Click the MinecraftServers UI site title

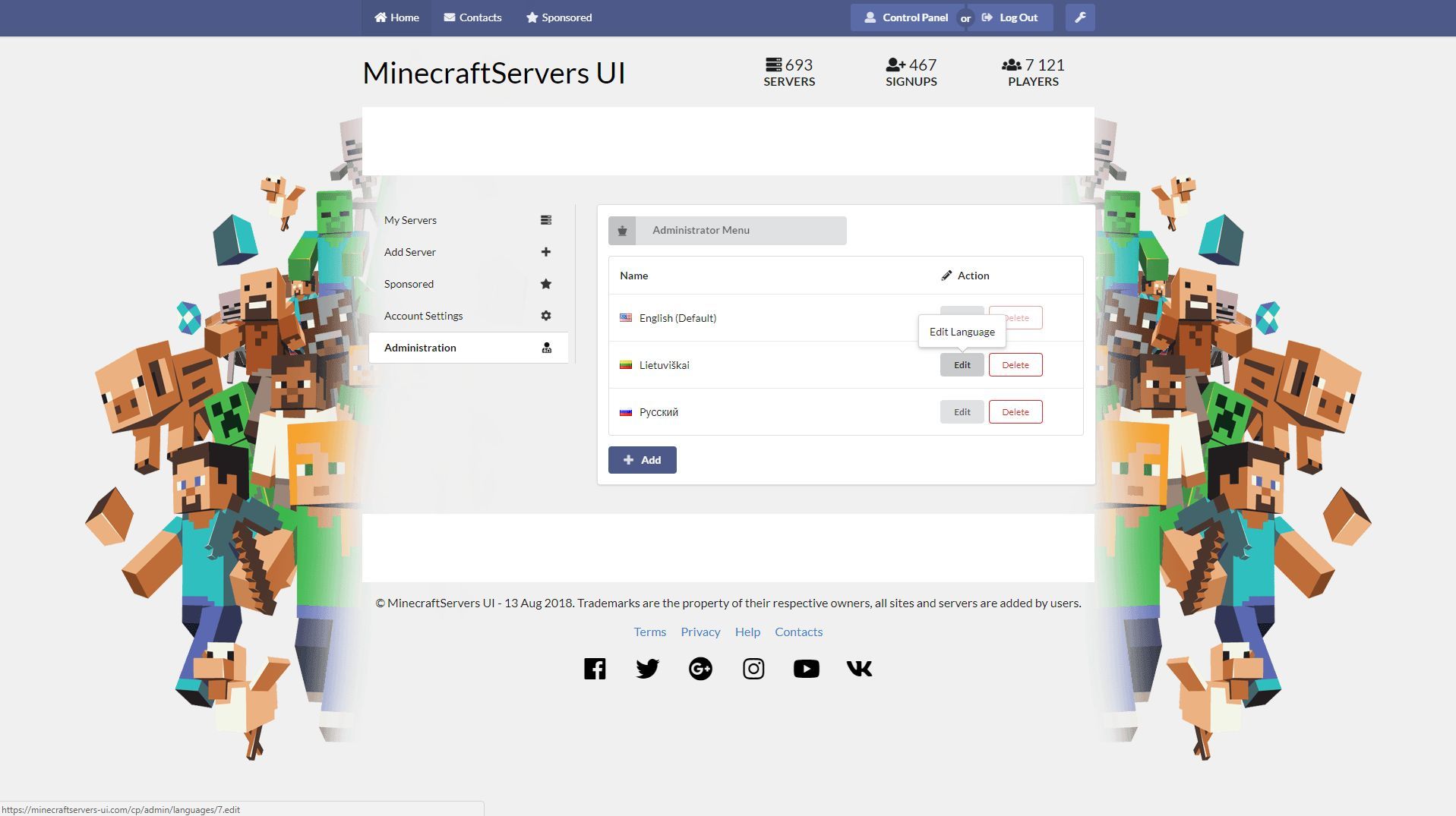click(494, 73)
